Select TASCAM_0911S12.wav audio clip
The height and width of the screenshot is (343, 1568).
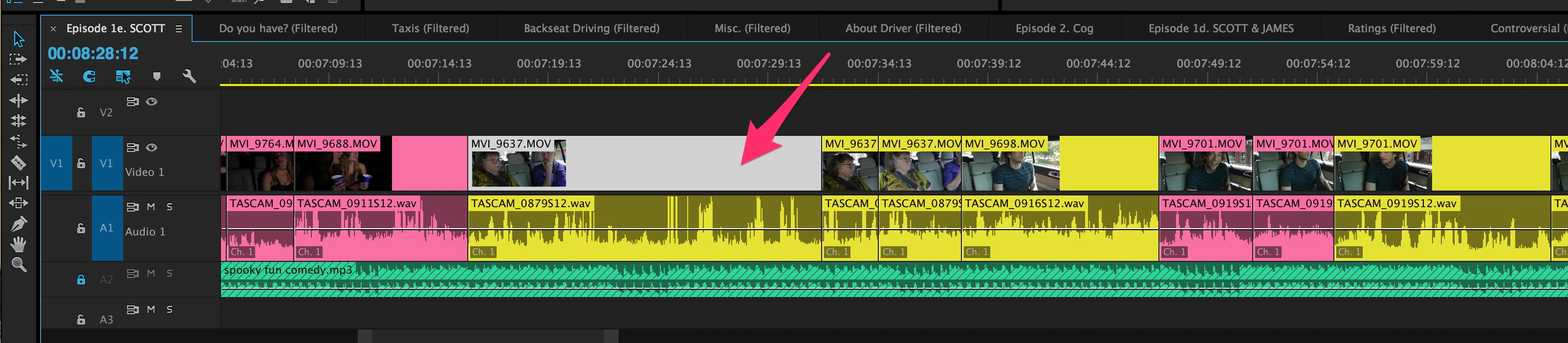click(x=381, y=228)
